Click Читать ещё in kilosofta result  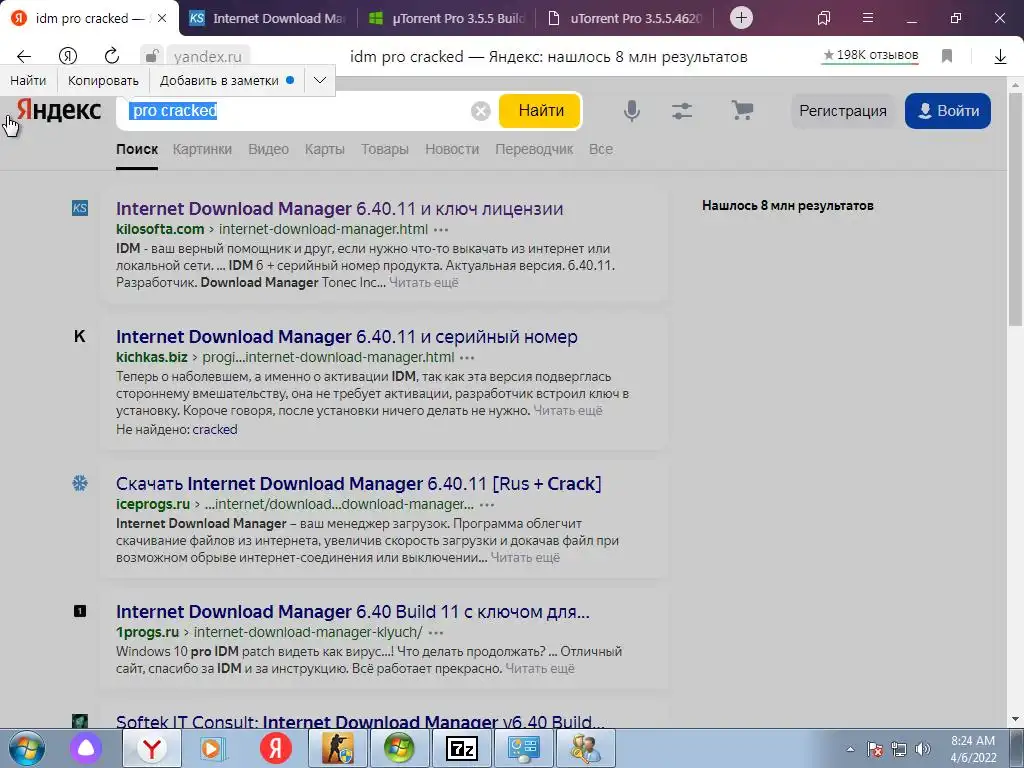pyautogui.click(x=424, y=283)
